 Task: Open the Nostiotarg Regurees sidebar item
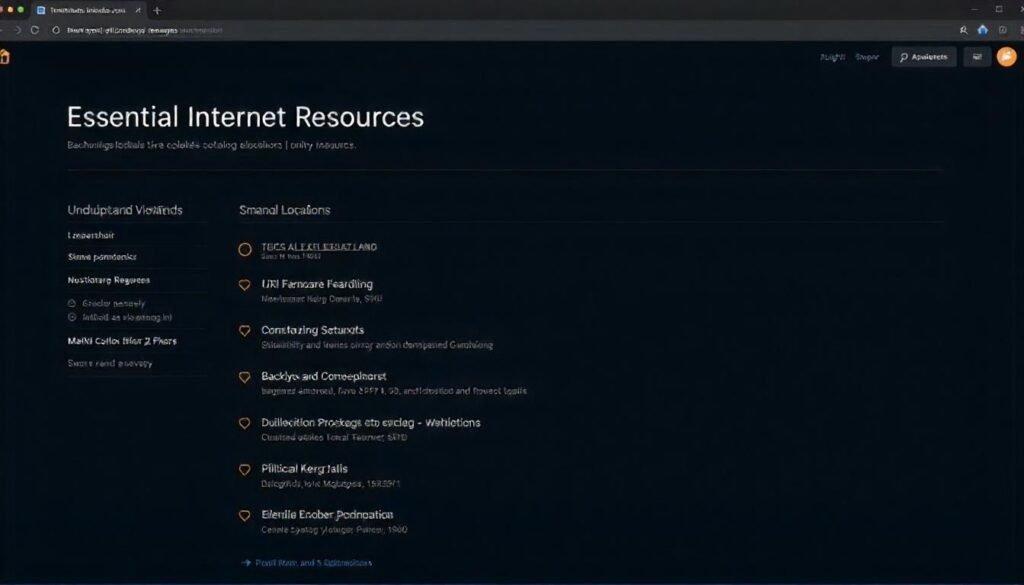[108, 280]
